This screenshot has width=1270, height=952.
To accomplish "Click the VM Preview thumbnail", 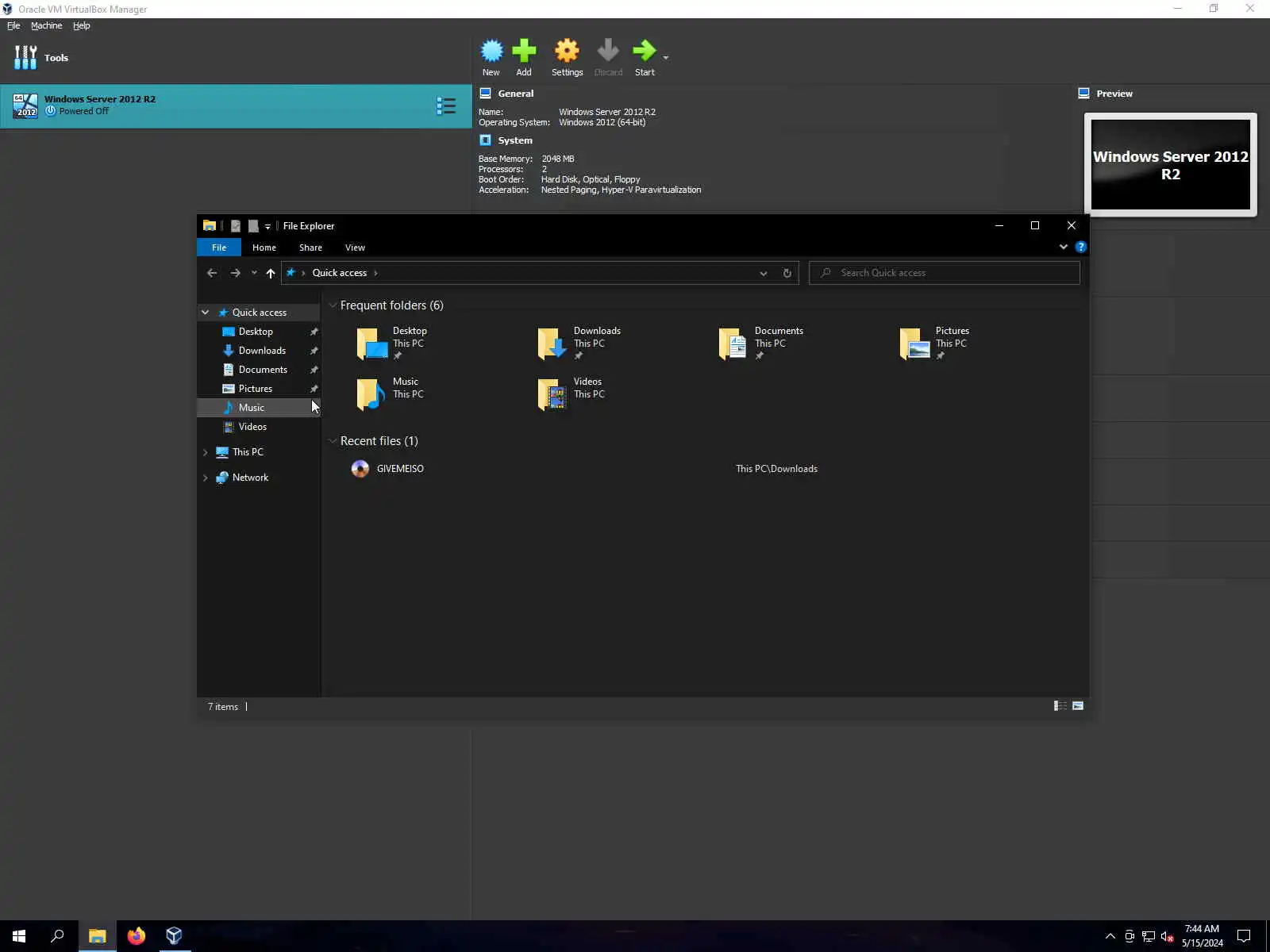I will (x=1171, y=164).
